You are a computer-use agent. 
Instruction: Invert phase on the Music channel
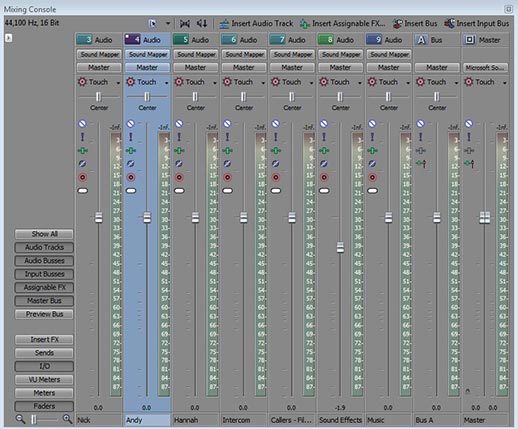point(372,164)
